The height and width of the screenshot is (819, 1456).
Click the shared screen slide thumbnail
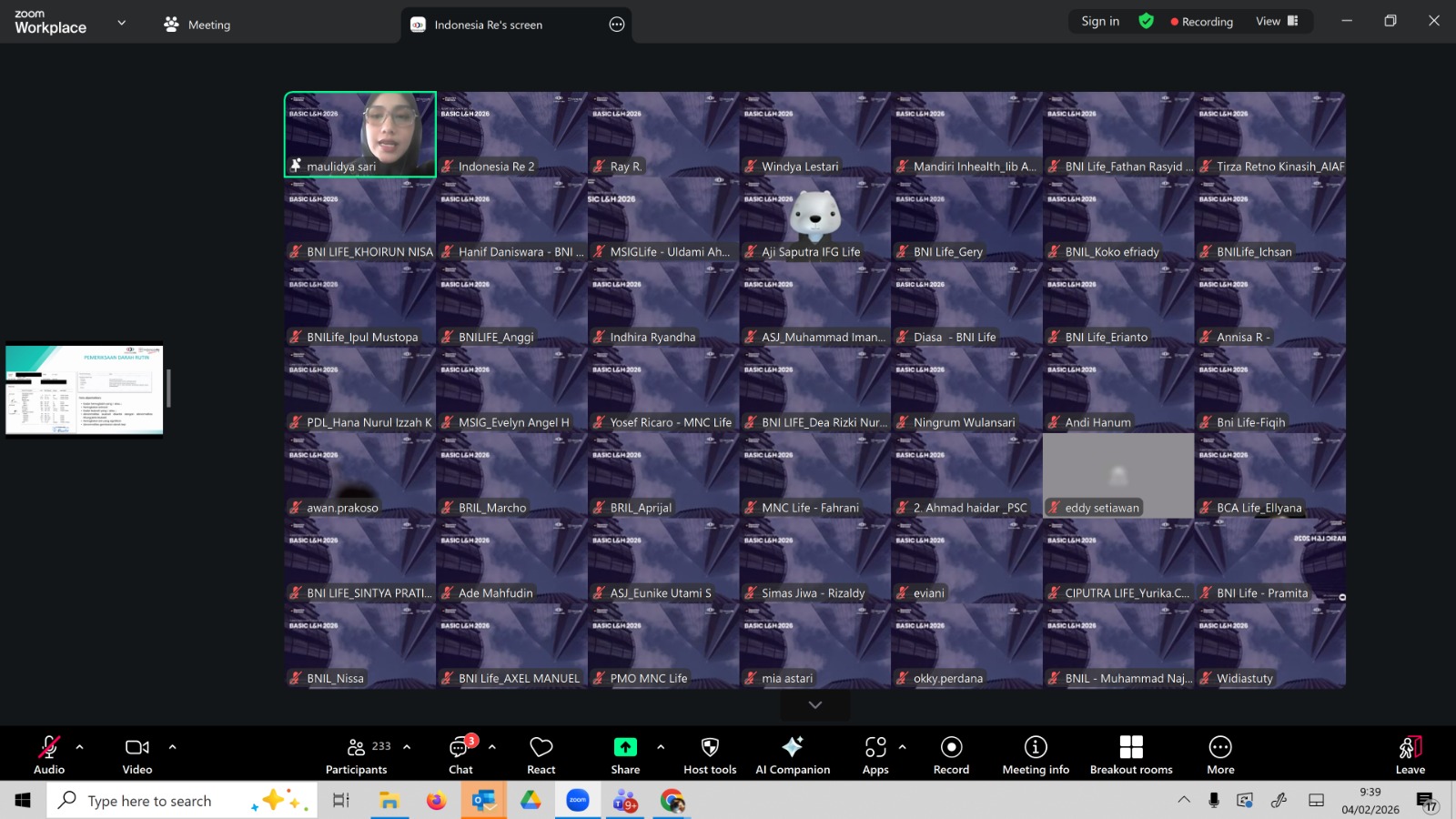pyautogui.click(x=85, y=389)
